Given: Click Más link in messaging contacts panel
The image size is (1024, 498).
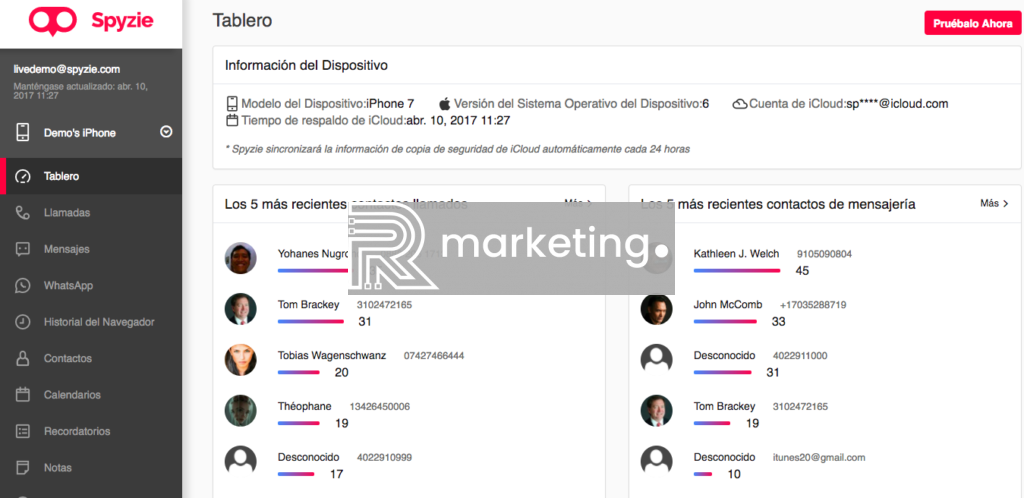Looking at the screenshot, I should (x=994, y=204).
